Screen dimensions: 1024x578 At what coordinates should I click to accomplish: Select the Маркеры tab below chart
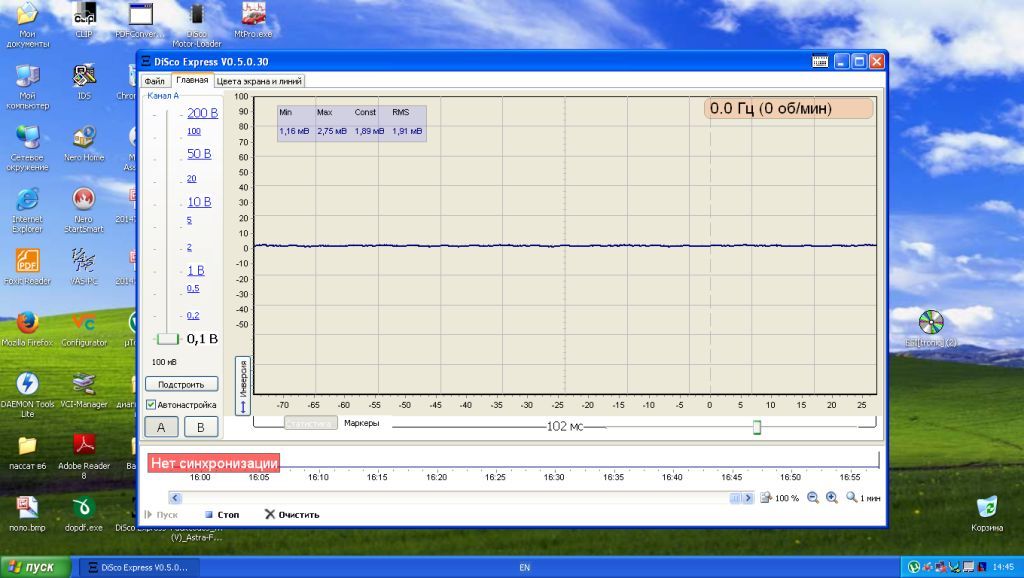coord(361,423)
